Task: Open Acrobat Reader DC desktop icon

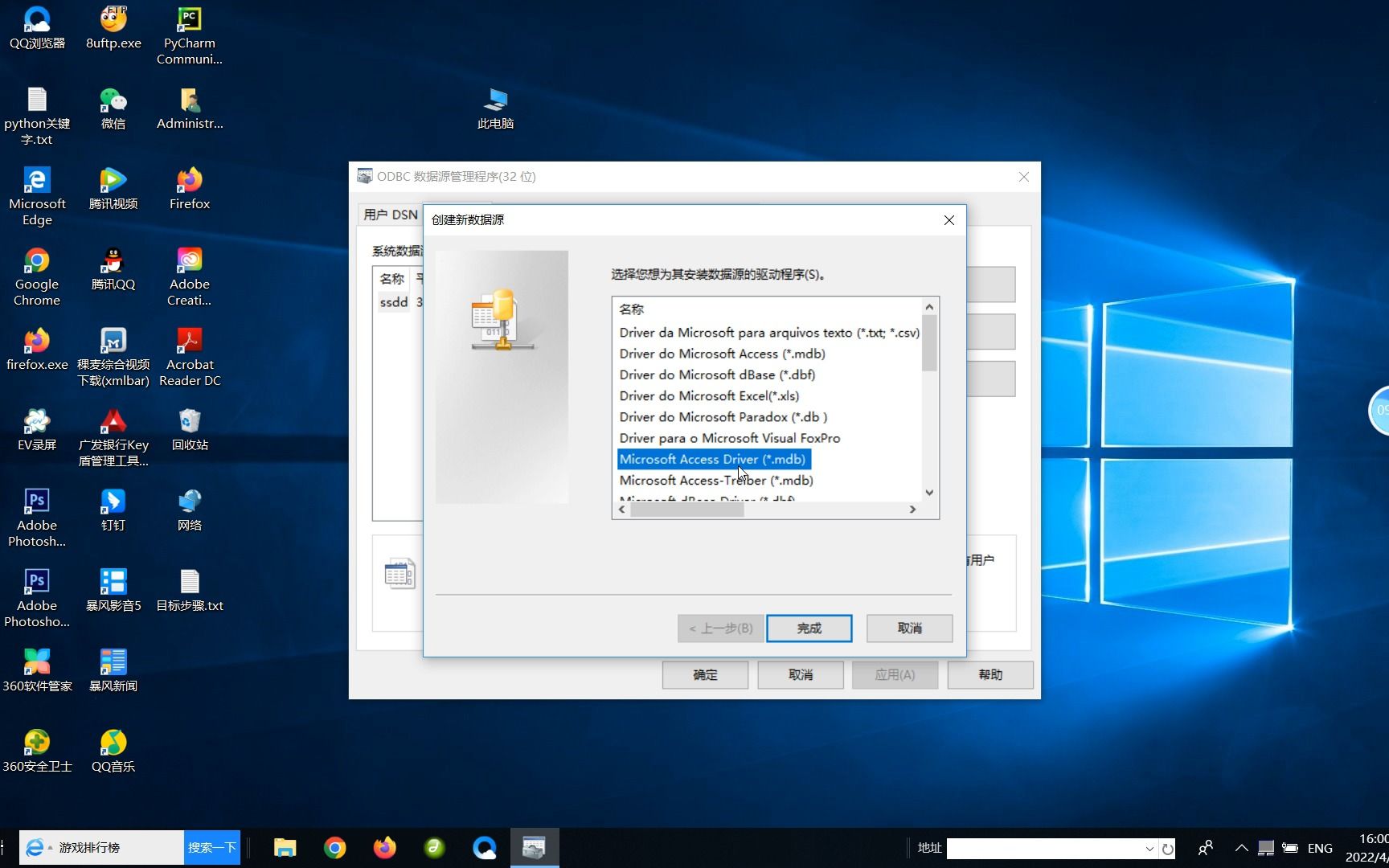Action: (190, 357)
